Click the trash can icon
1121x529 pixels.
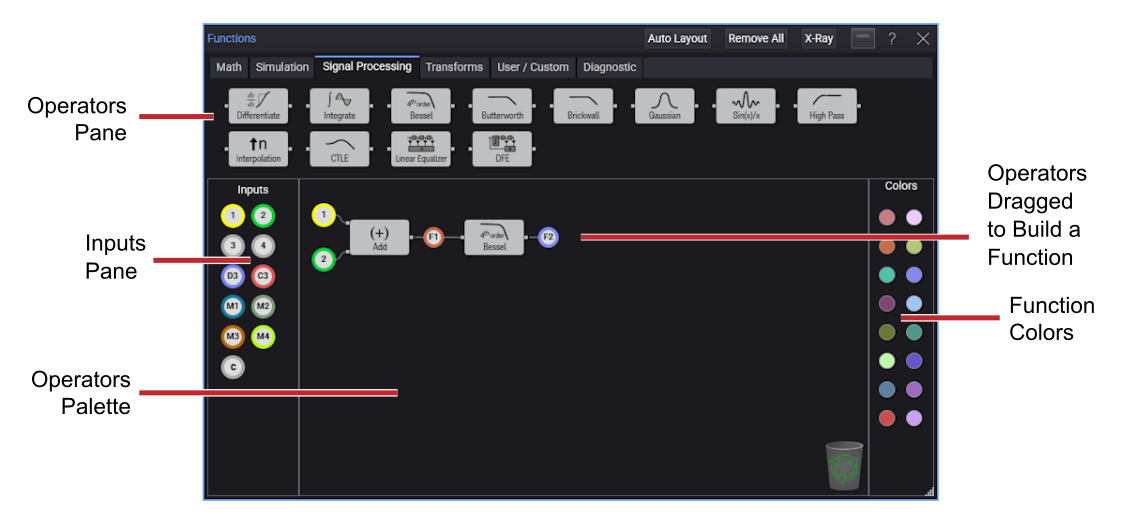[844, 466]
